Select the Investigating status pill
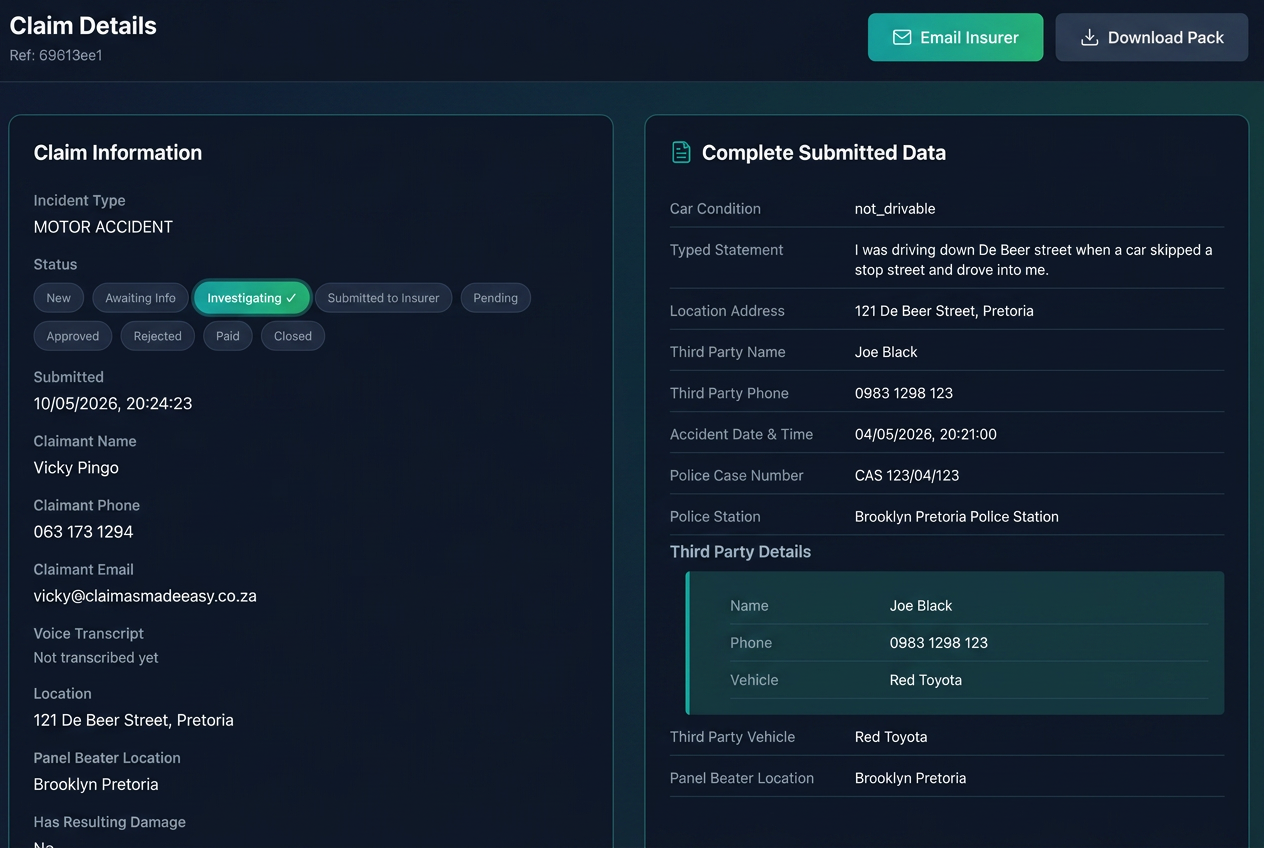The width and height of the screenshot is (1264, 848). click(252, 298)
